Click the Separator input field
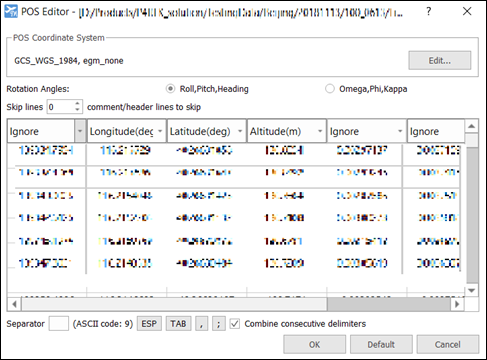Screen dimensions: 487x360 pos(59,324)
